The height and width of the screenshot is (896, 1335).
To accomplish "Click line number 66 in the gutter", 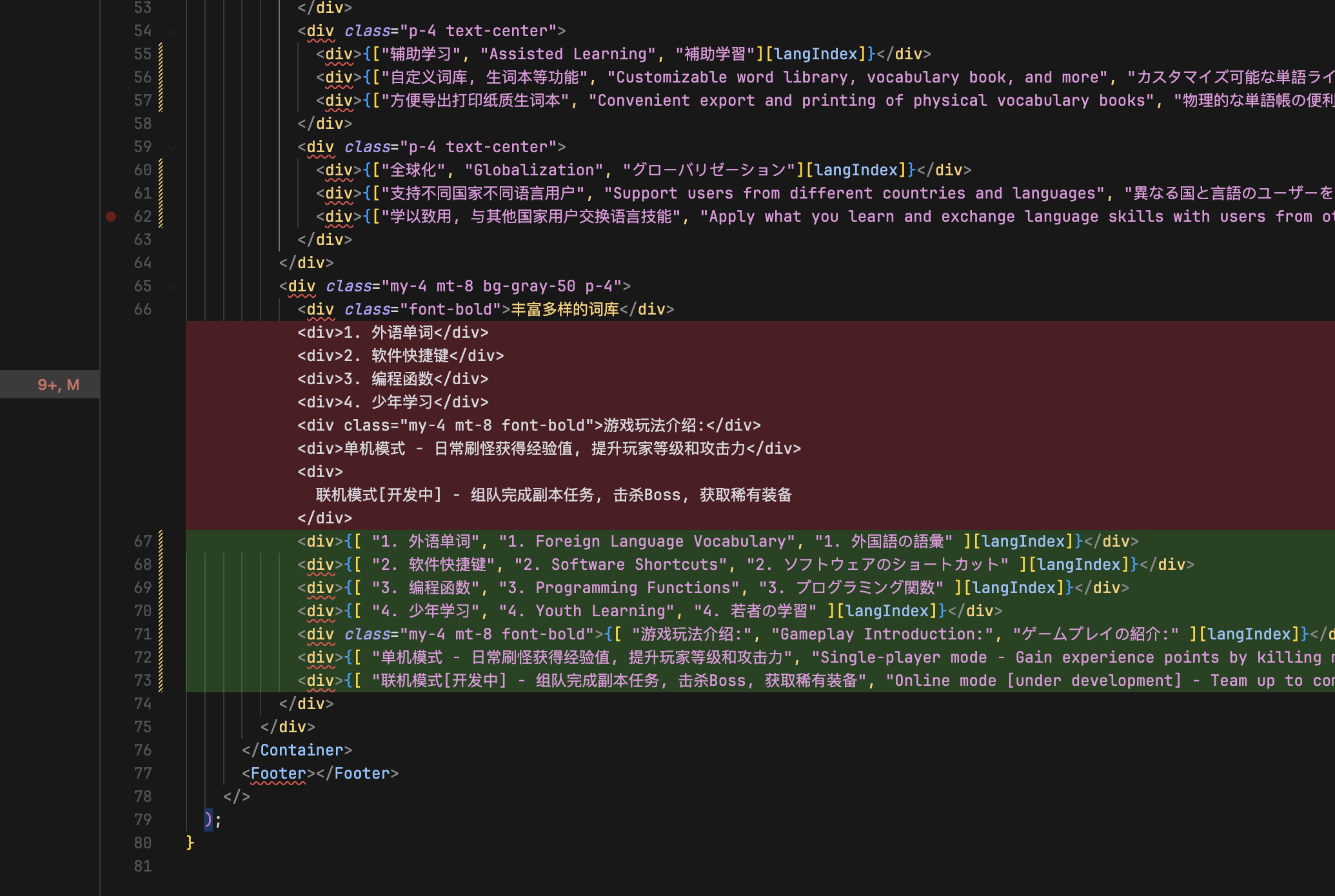I will click(143, 309).
